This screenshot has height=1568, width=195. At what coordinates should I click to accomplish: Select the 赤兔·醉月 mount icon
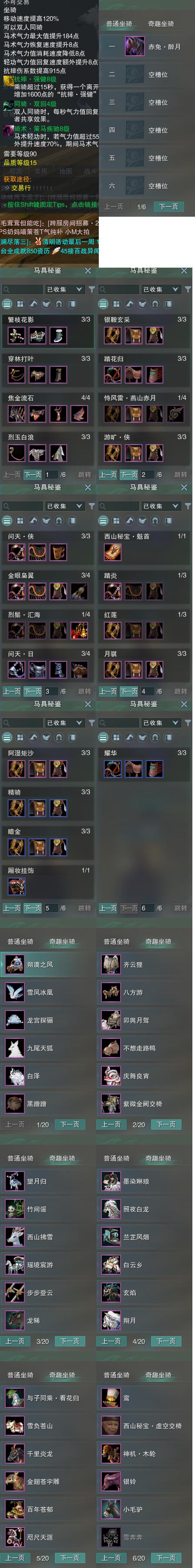pyautogui.click(x=134, y=46)
